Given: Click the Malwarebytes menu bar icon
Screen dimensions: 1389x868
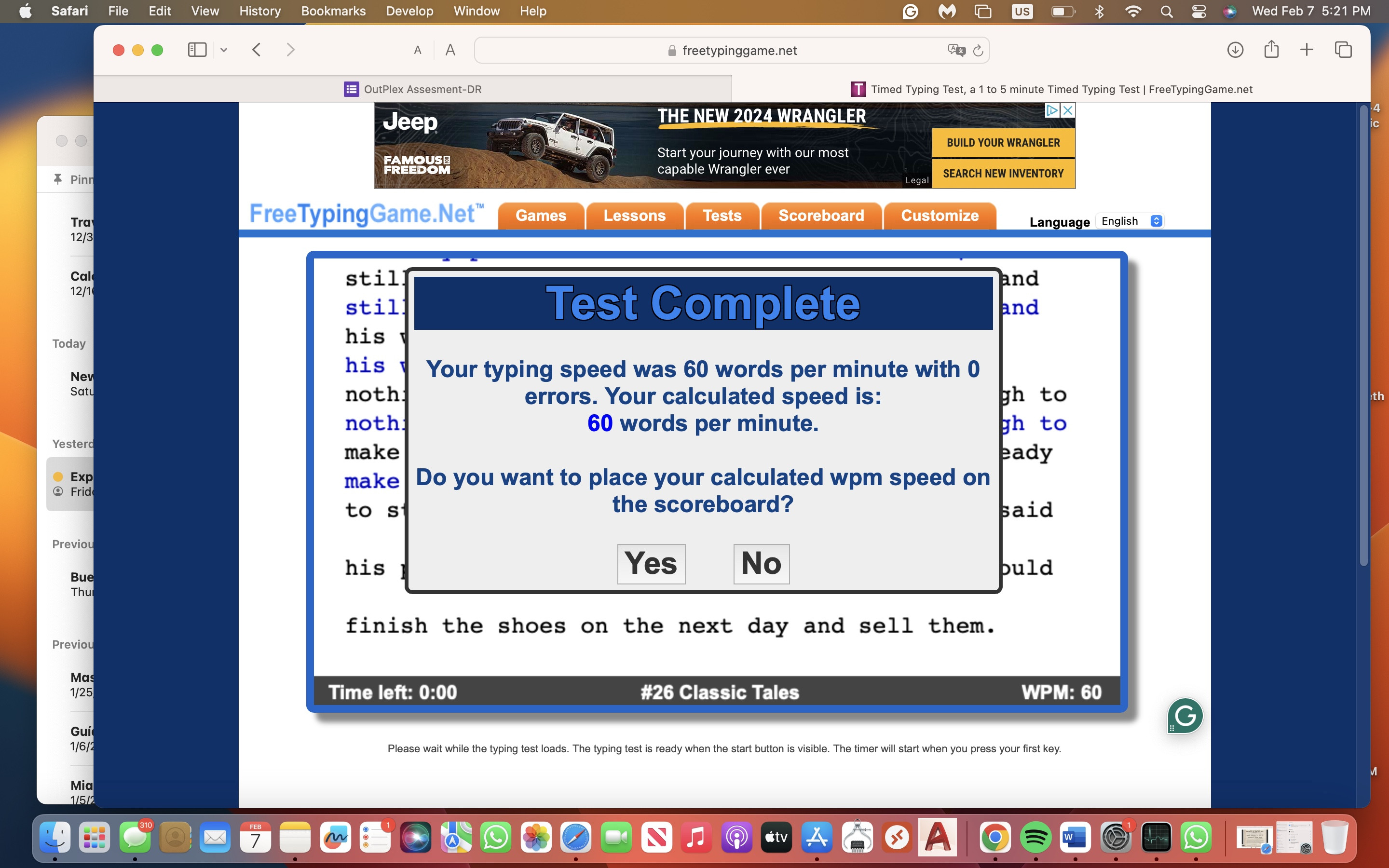Looking at the screenshot, I should click(x=947, y=11).
